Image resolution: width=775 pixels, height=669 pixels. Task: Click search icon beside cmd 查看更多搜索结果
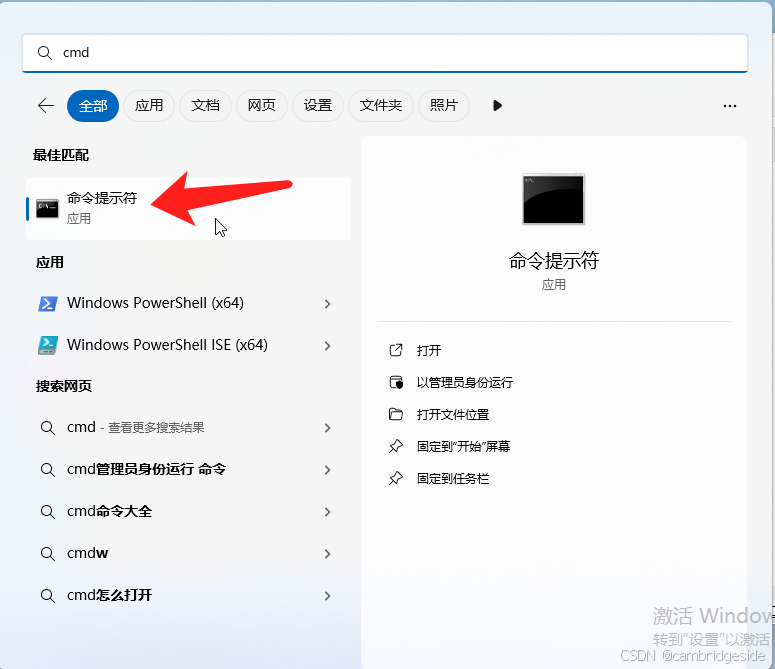(x=47, y=428)
